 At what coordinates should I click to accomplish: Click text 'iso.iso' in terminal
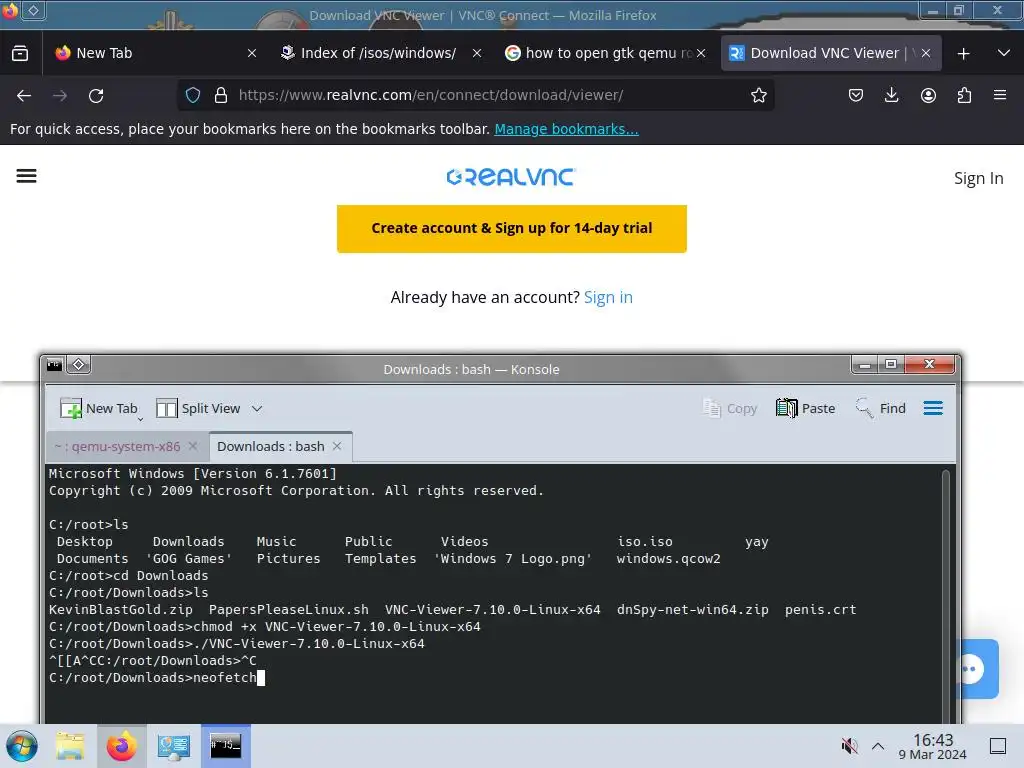click(645, 541)
